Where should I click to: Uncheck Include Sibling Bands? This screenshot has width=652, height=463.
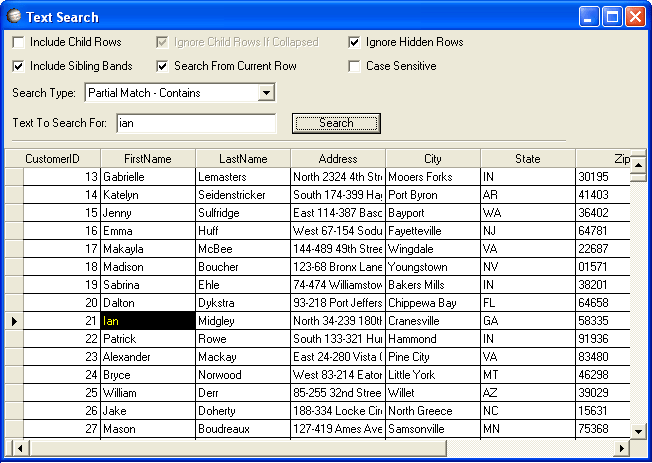tap(19, 66)
